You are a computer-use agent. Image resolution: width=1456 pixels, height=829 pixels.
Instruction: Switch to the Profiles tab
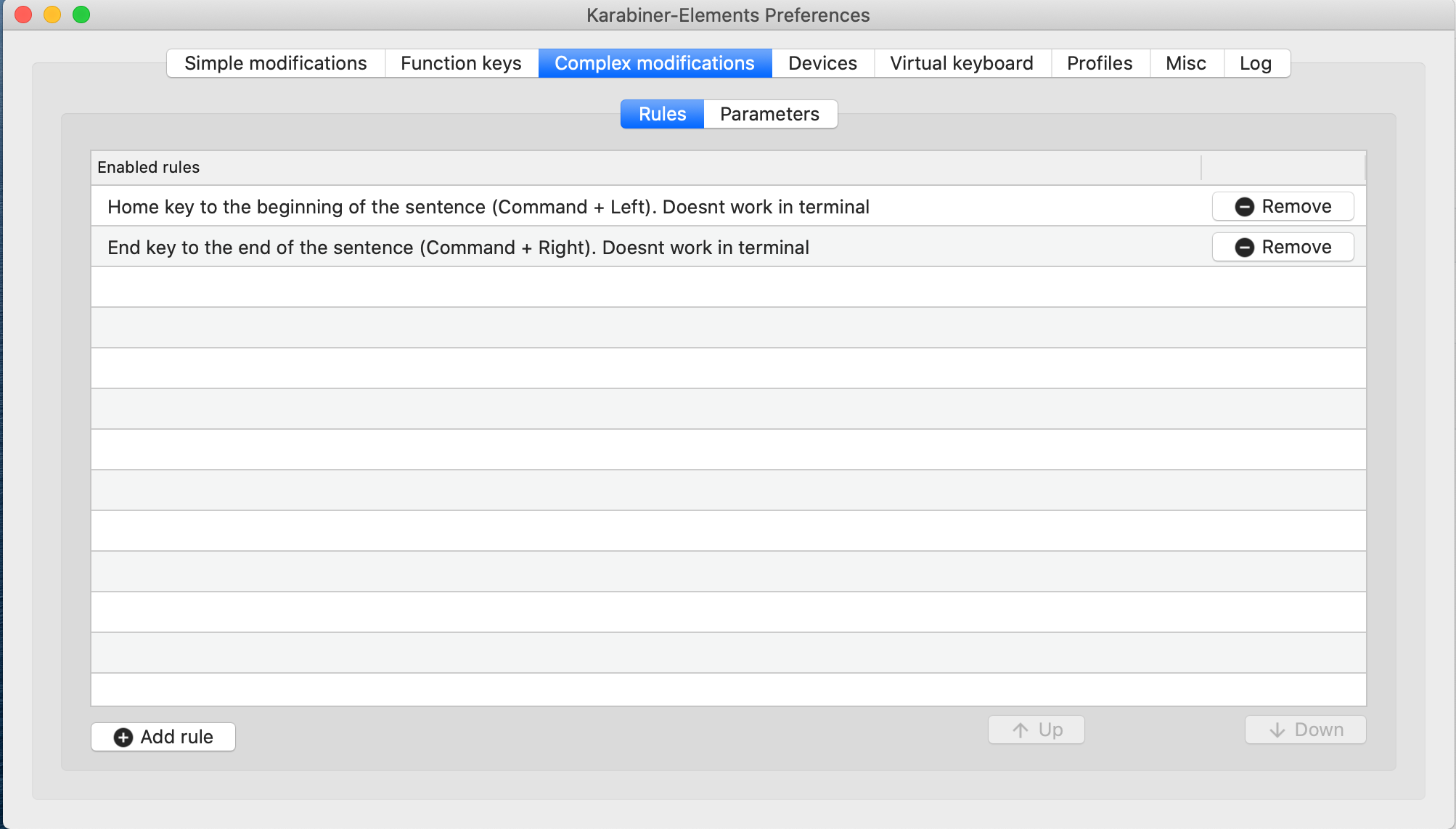pyautogui.click(x=1100, y=63)
